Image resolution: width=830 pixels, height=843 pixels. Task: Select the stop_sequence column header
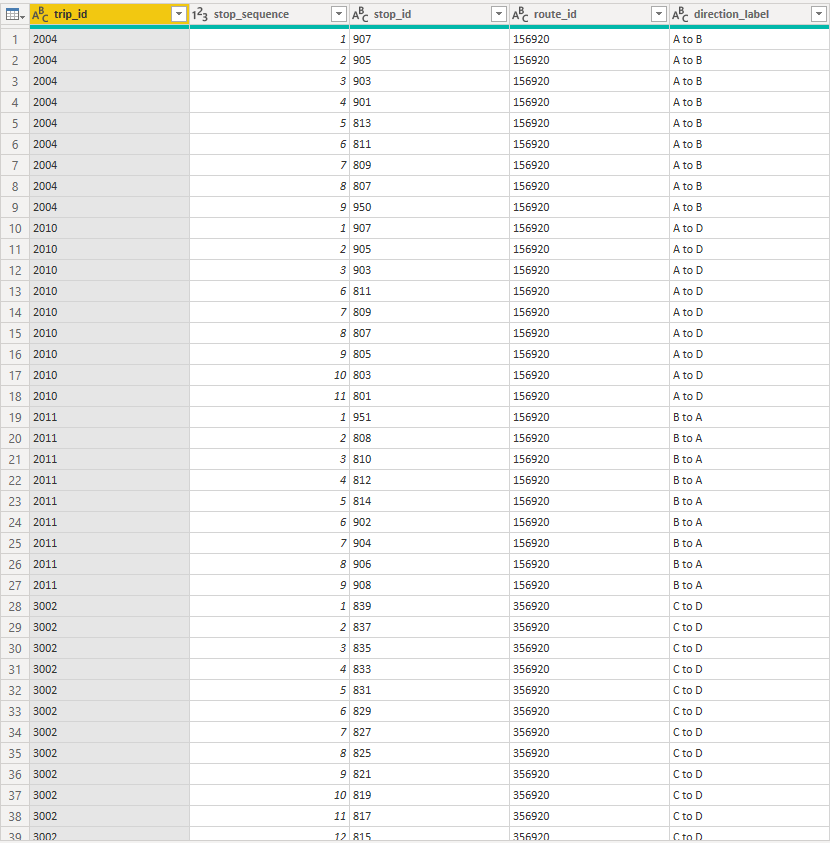(269, 15)
